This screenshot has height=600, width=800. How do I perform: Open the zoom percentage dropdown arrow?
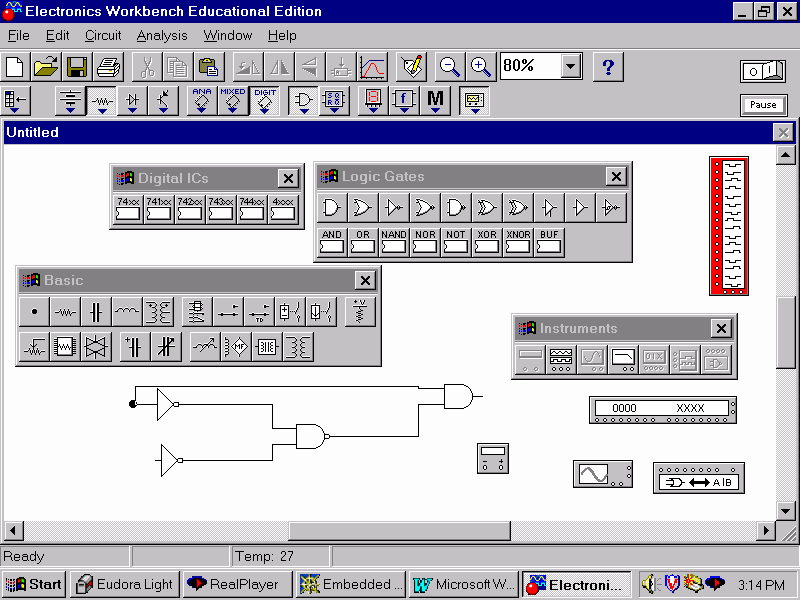(571, 66)
